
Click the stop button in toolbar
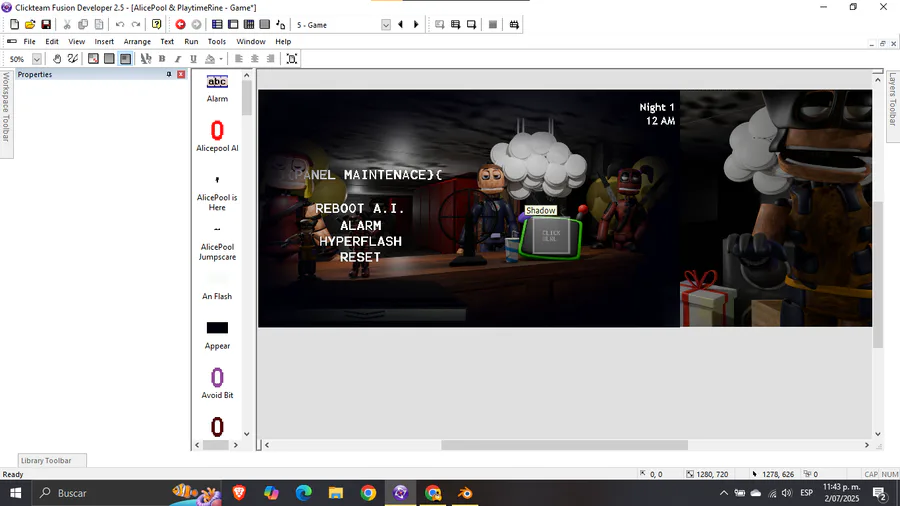[492, 25]
